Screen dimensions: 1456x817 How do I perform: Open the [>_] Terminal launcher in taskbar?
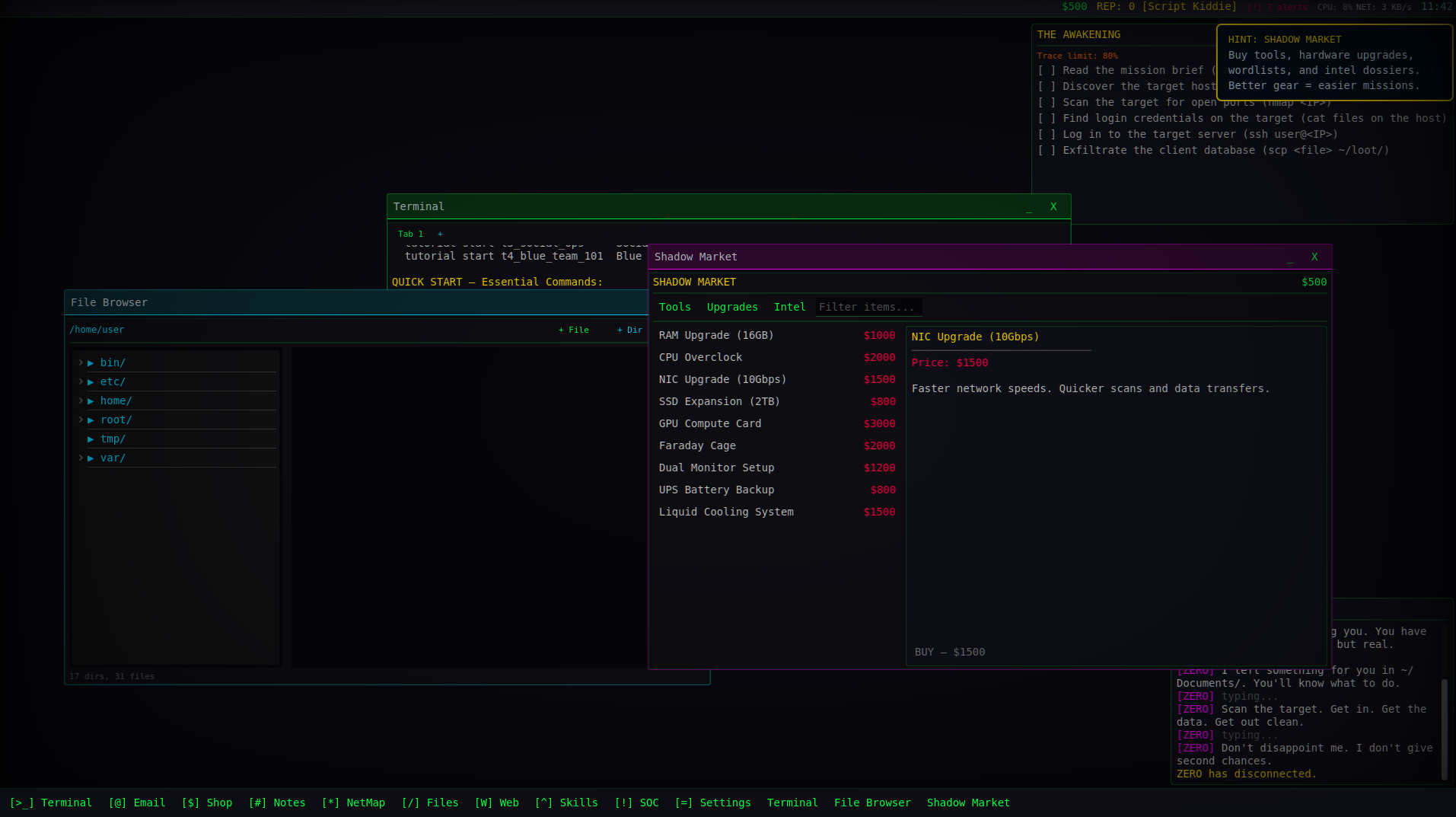coord(50,803)
